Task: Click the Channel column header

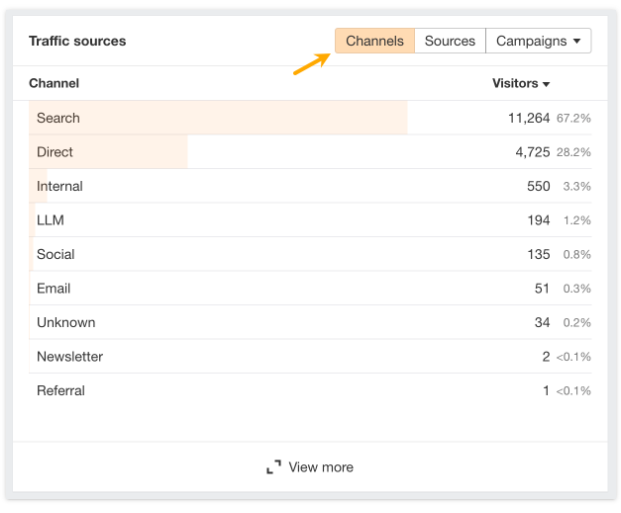Action: [54, 83]
